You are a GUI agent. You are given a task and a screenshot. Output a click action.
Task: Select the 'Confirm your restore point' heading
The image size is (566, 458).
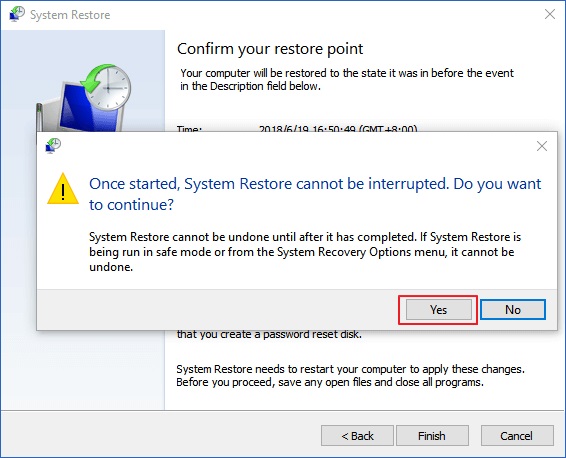(x=270, y=49)
